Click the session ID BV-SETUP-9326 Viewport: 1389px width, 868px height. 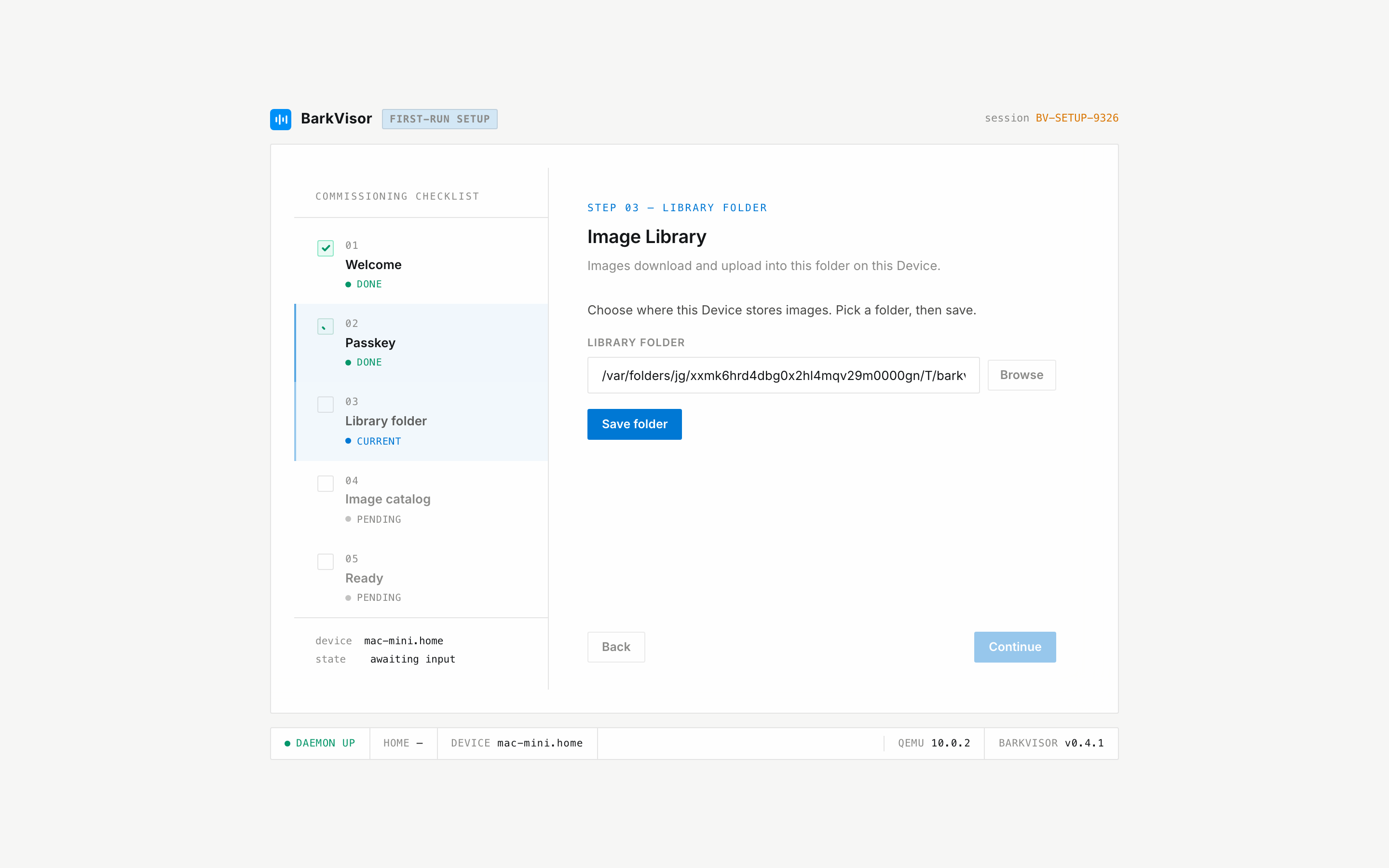click(1077, 118)
